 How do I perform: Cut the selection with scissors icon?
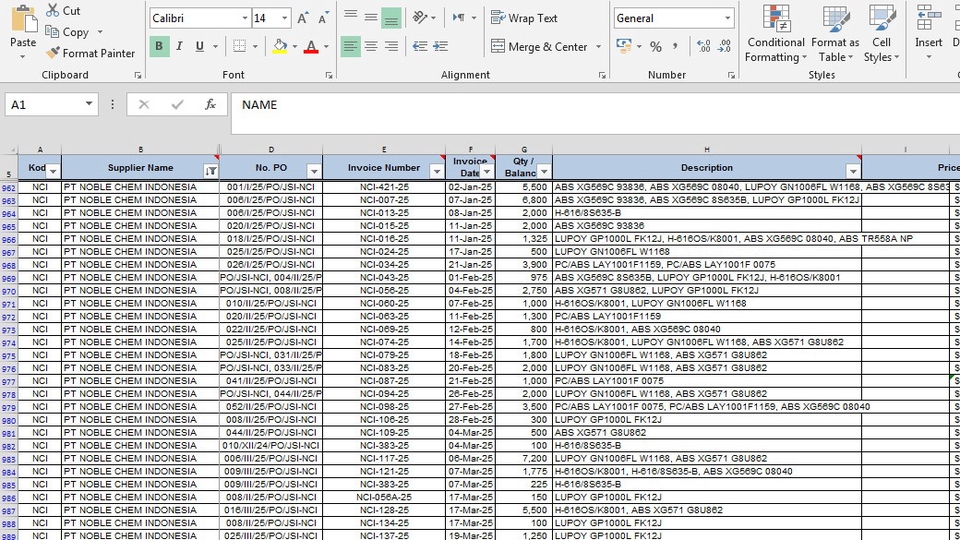point(64,10)
